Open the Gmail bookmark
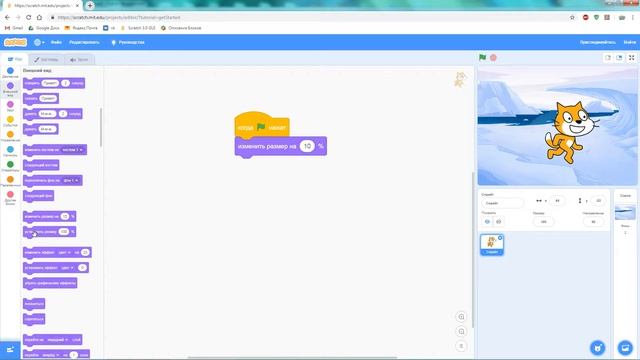Screen dimensions: 640x360 point(14,28)
